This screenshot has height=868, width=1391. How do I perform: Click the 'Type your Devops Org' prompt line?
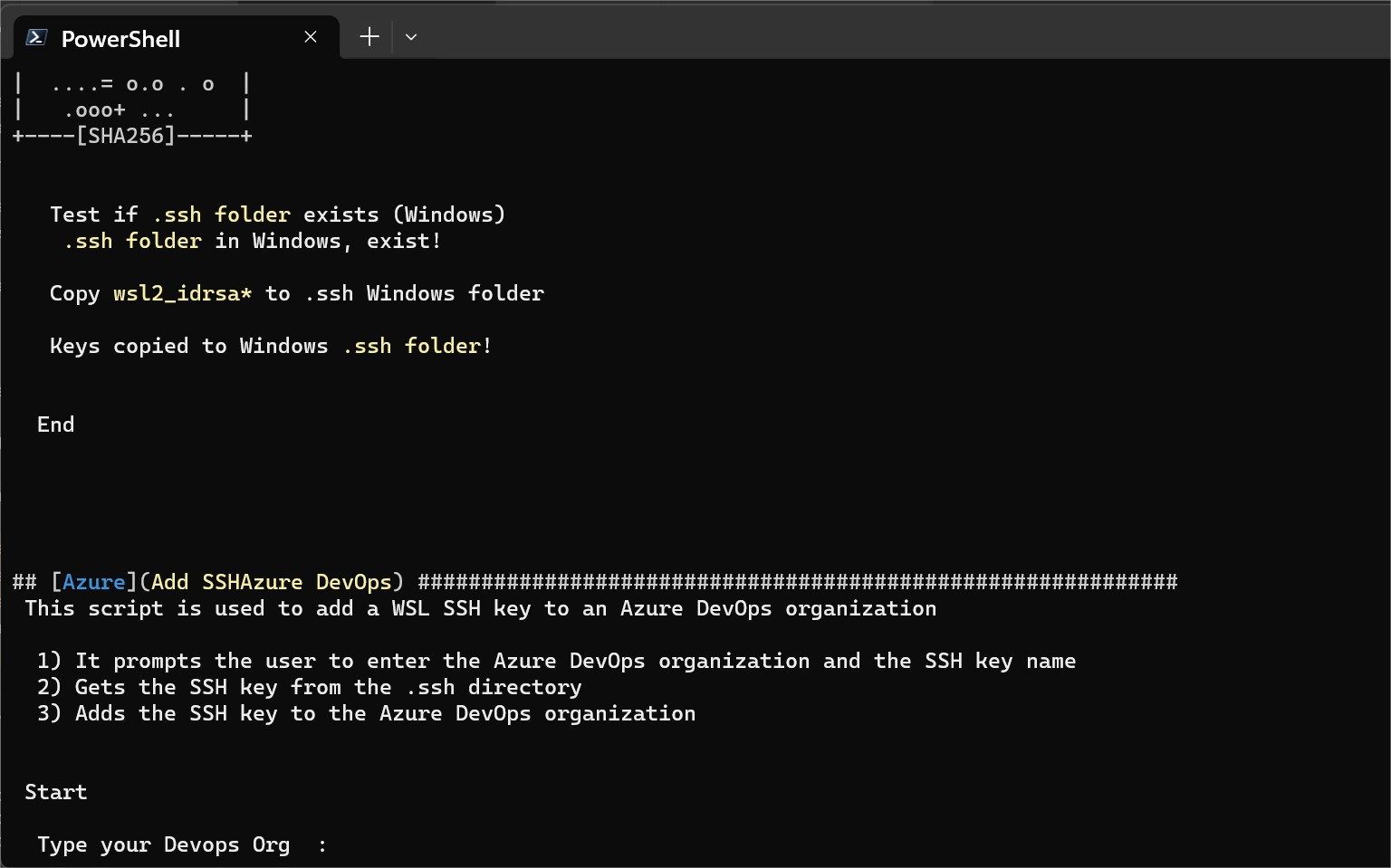click(x=182, y=845)
